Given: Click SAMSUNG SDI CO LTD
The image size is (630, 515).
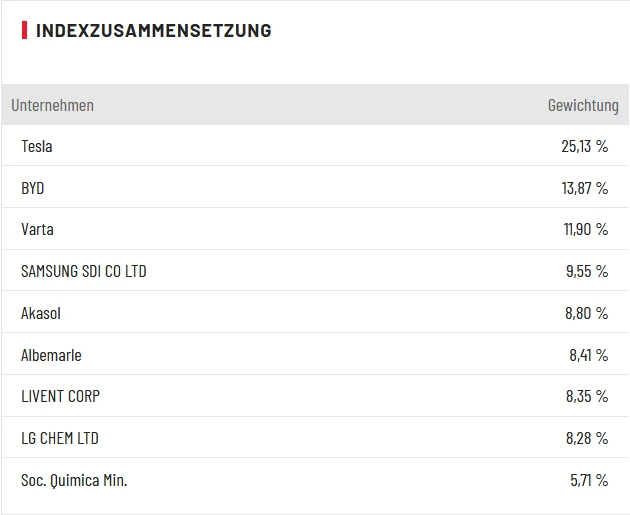Looking at the screenshot, I should [84, 271].
